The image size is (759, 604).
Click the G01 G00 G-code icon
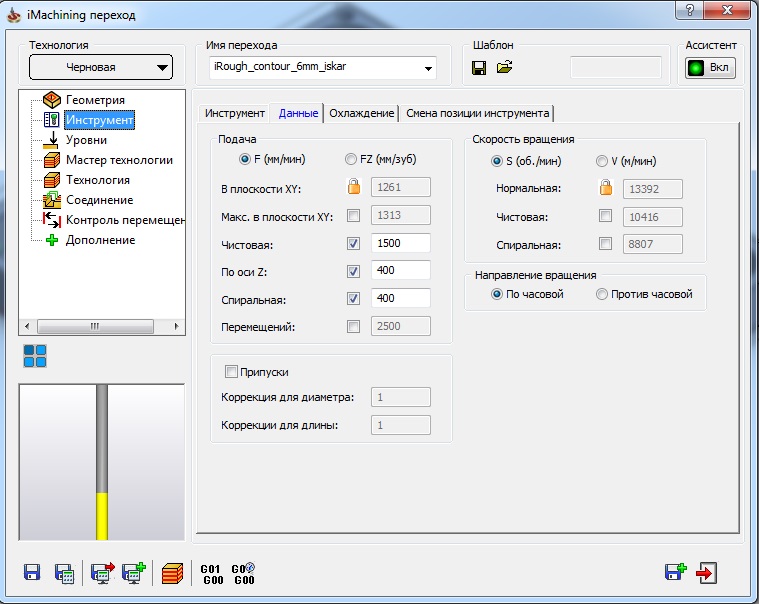212,574
